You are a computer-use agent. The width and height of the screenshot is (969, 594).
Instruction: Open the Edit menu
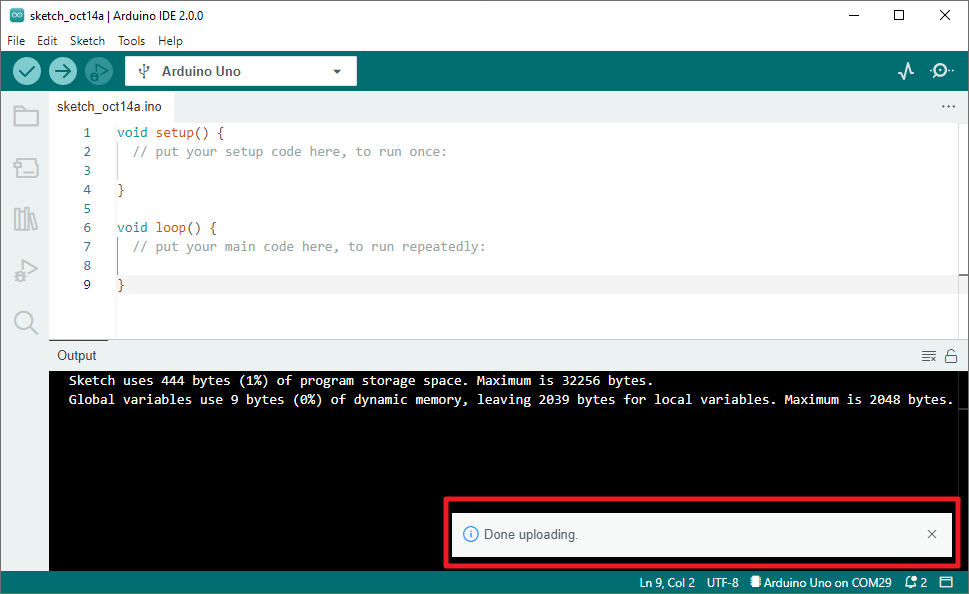click(x=47, y=41)
